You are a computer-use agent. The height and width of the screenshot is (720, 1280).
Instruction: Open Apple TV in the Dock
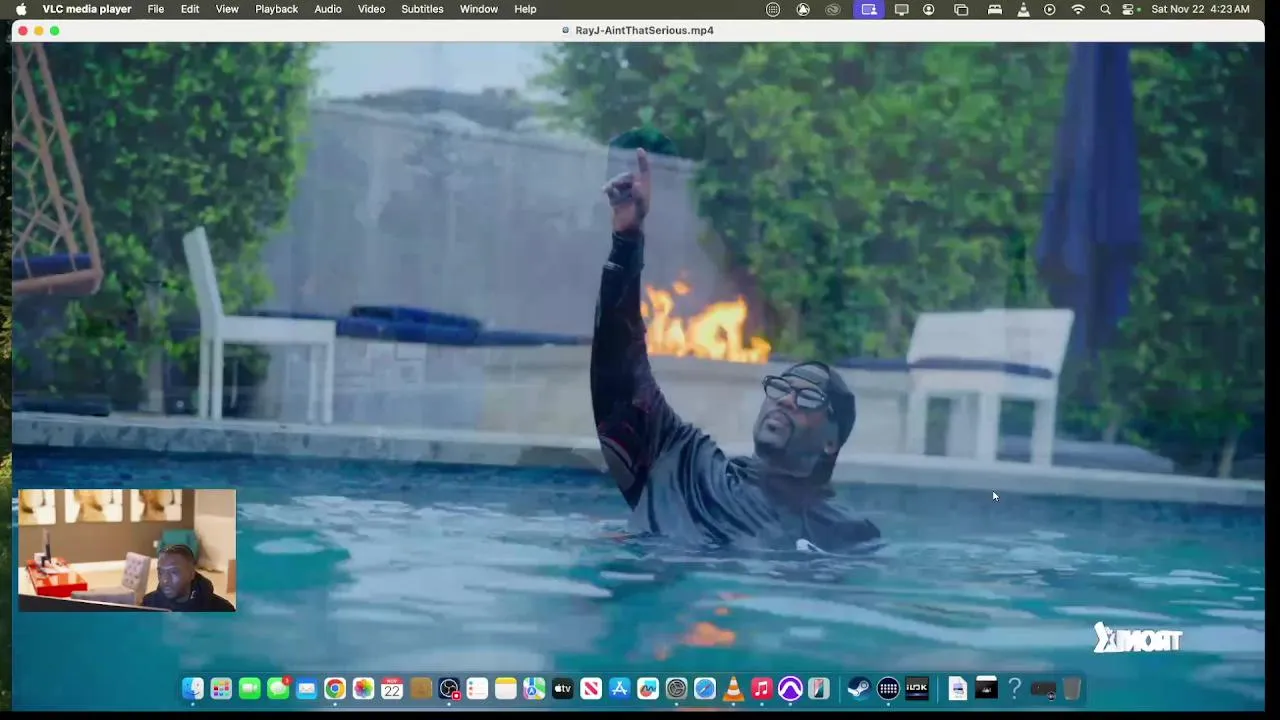tap(562, 688)
